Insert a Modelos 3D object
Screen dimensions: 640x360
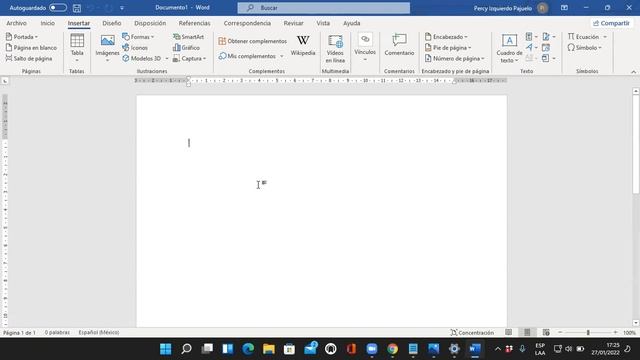(x=142, y=58)
